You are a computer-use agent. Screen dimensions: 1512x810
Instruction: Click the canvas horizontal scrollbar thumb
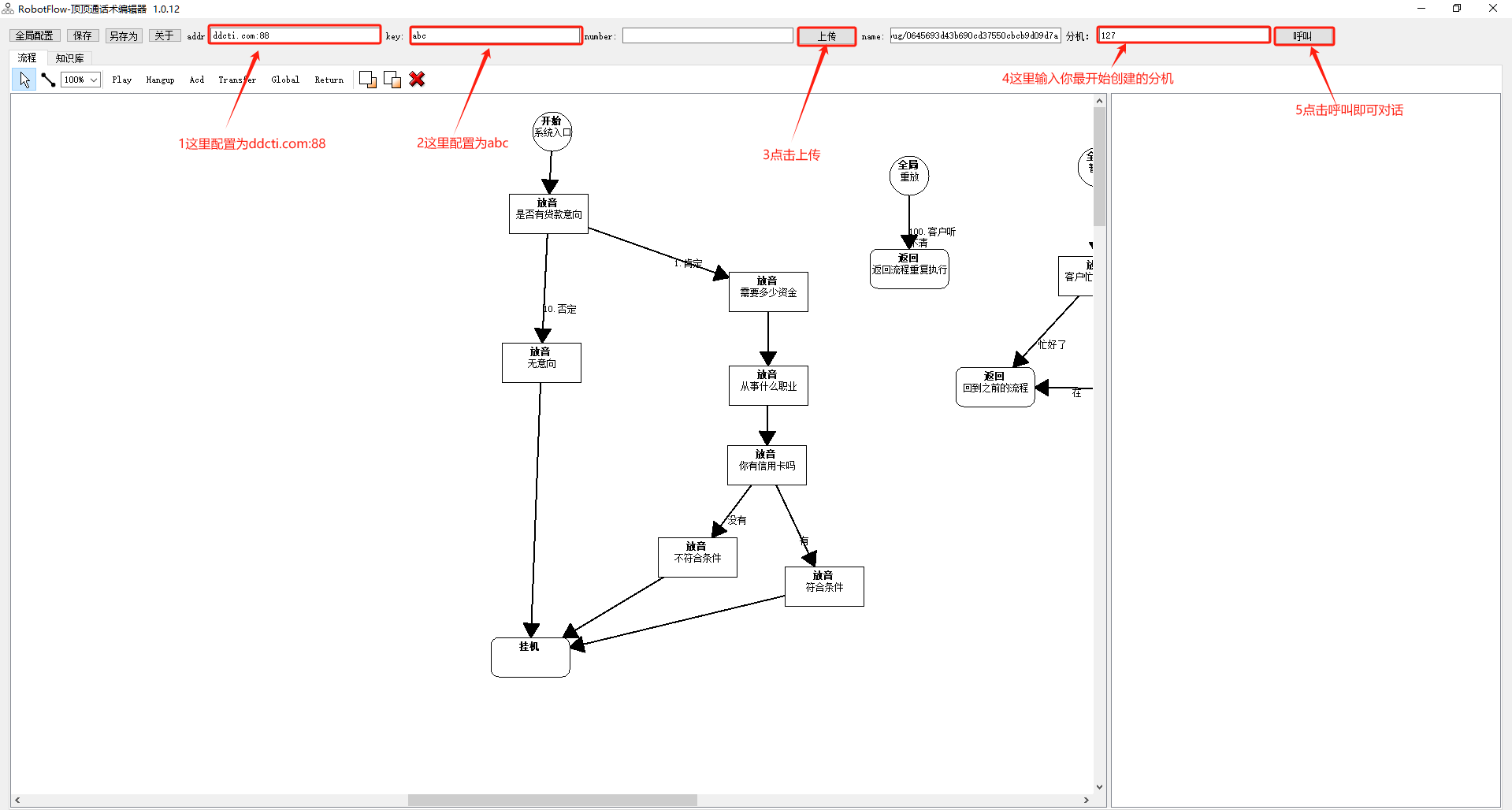[x=552, y=800]
